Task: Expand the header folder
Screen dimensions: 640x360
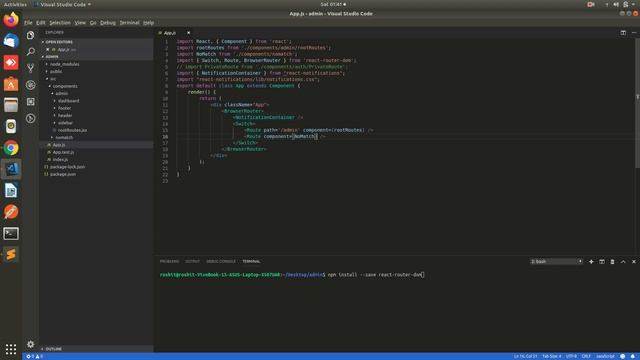Action: [64, 116]
